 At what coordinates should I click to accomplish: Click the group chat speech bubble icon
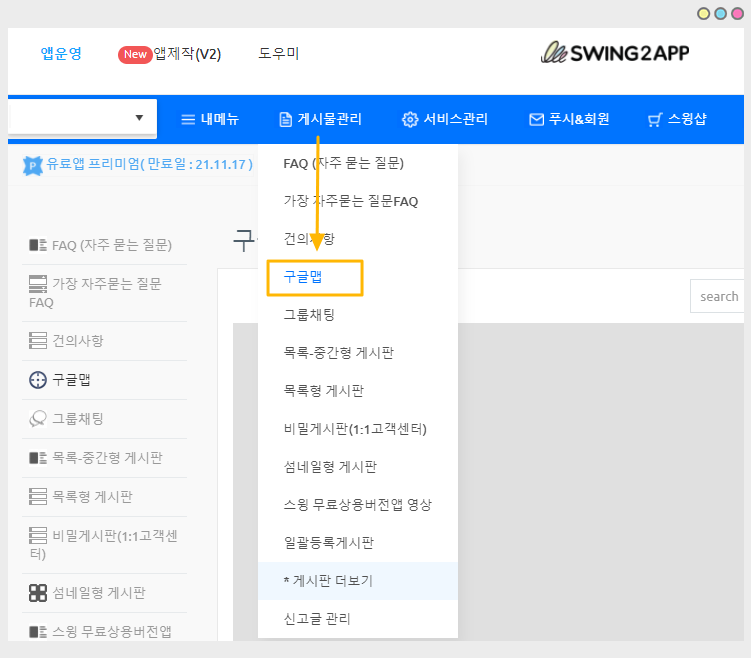tap(38, 419)
